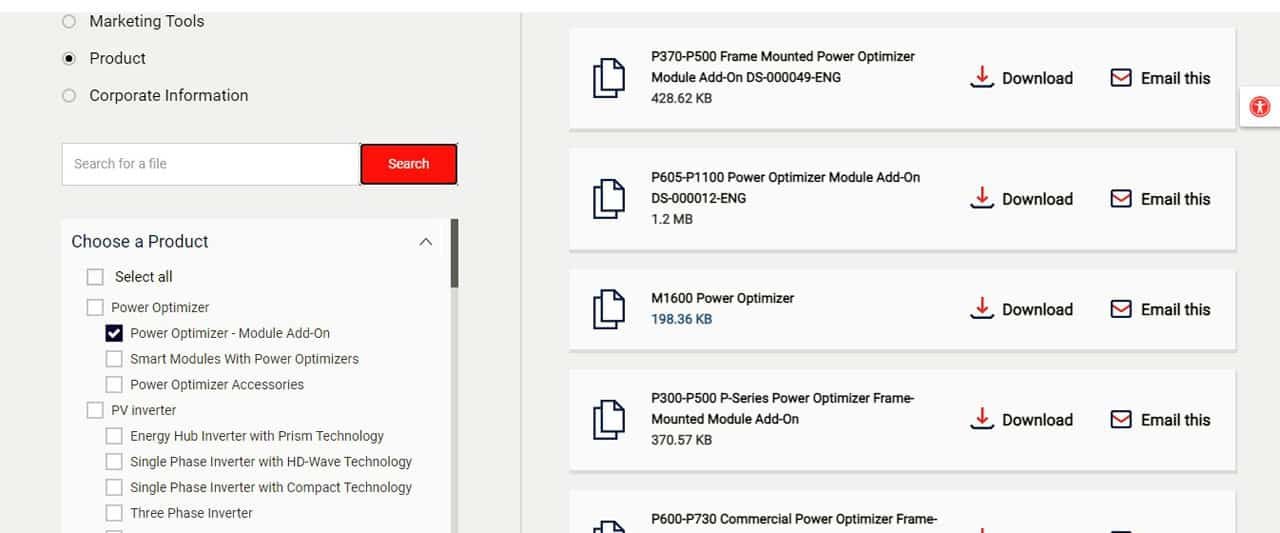Click the accessibility icon on right edge
This screenshot has width=1280, height=533.
coord(1260,107)
